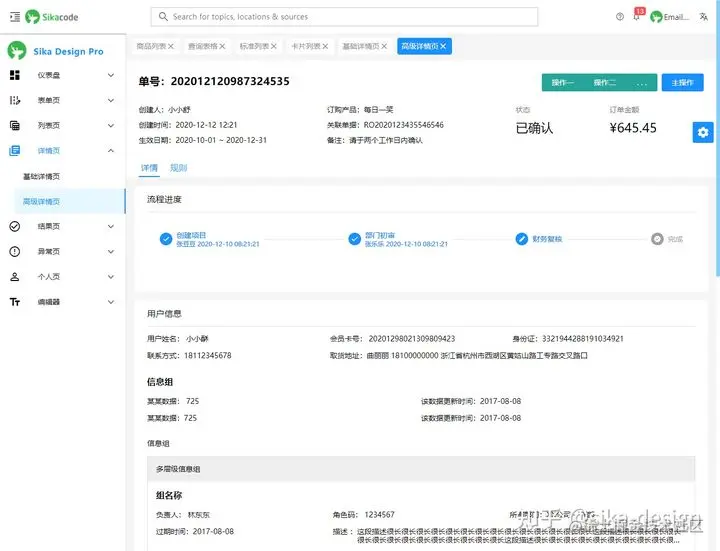The image size is (720, 551).
Task: Close the 卡片列表 tab
Action: click(x=325, y=46)
